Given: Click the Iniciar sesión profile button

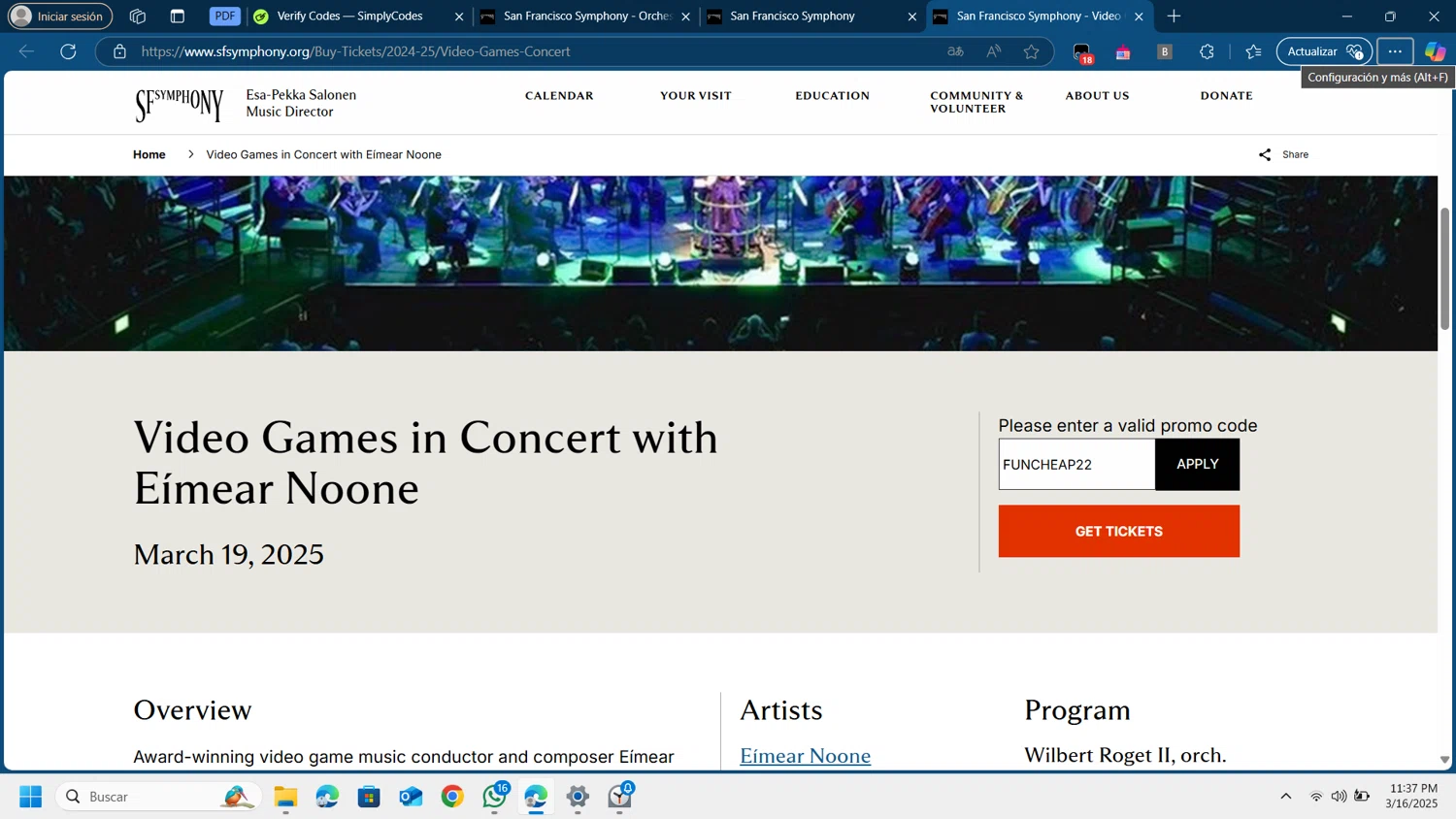Looking at the screenshot, I should pos(60,16).
